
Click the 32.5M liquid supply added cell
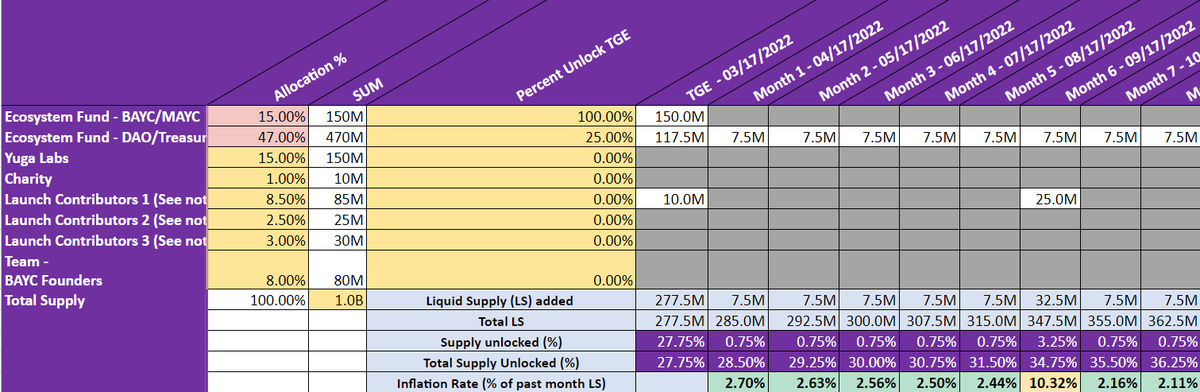pos(1051,301)
